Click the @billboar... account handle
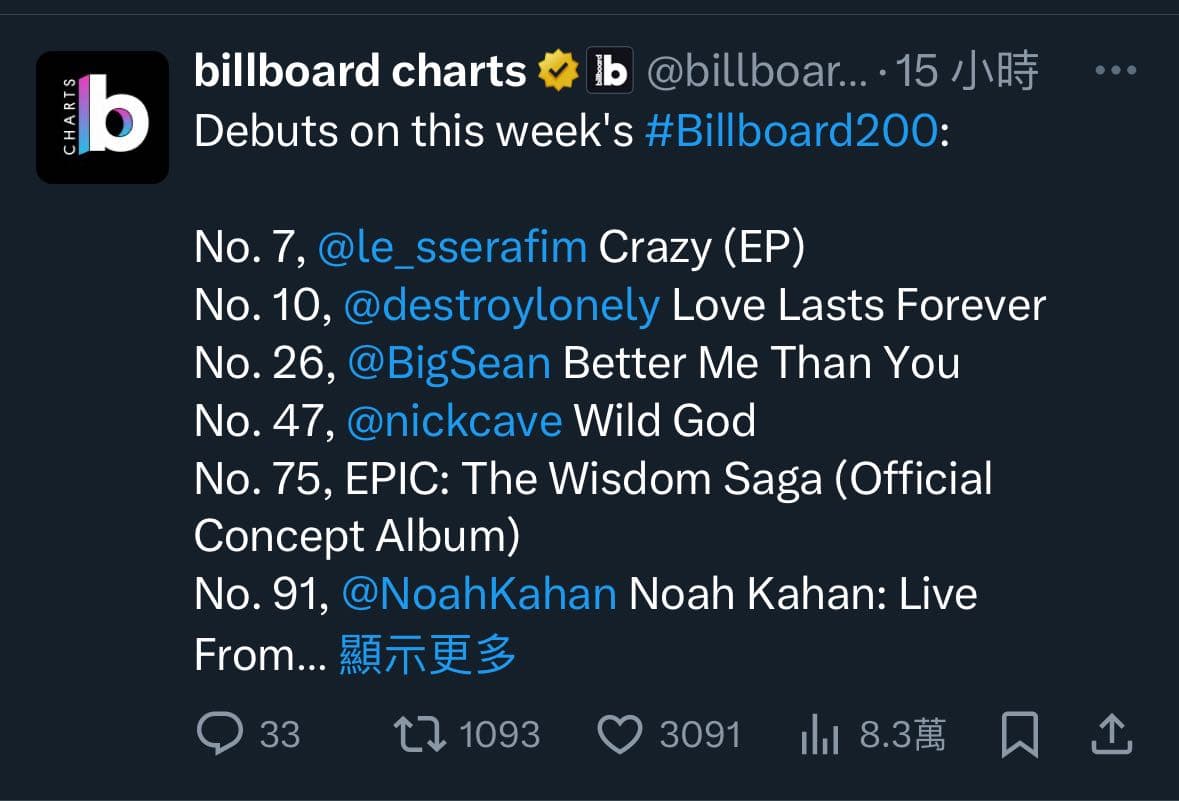 point(756,71)
